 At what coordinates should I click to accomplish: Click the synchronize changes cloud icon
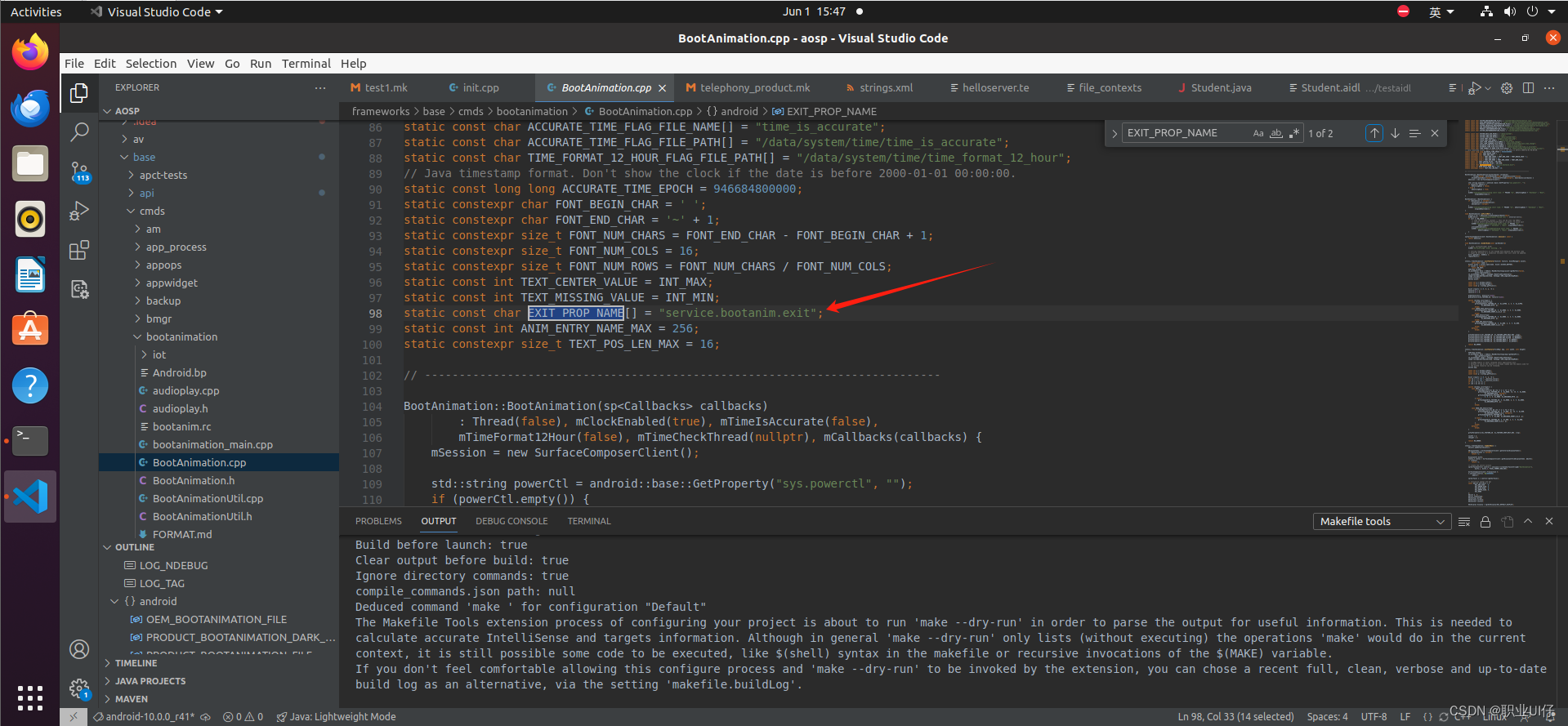click(206, 717)
